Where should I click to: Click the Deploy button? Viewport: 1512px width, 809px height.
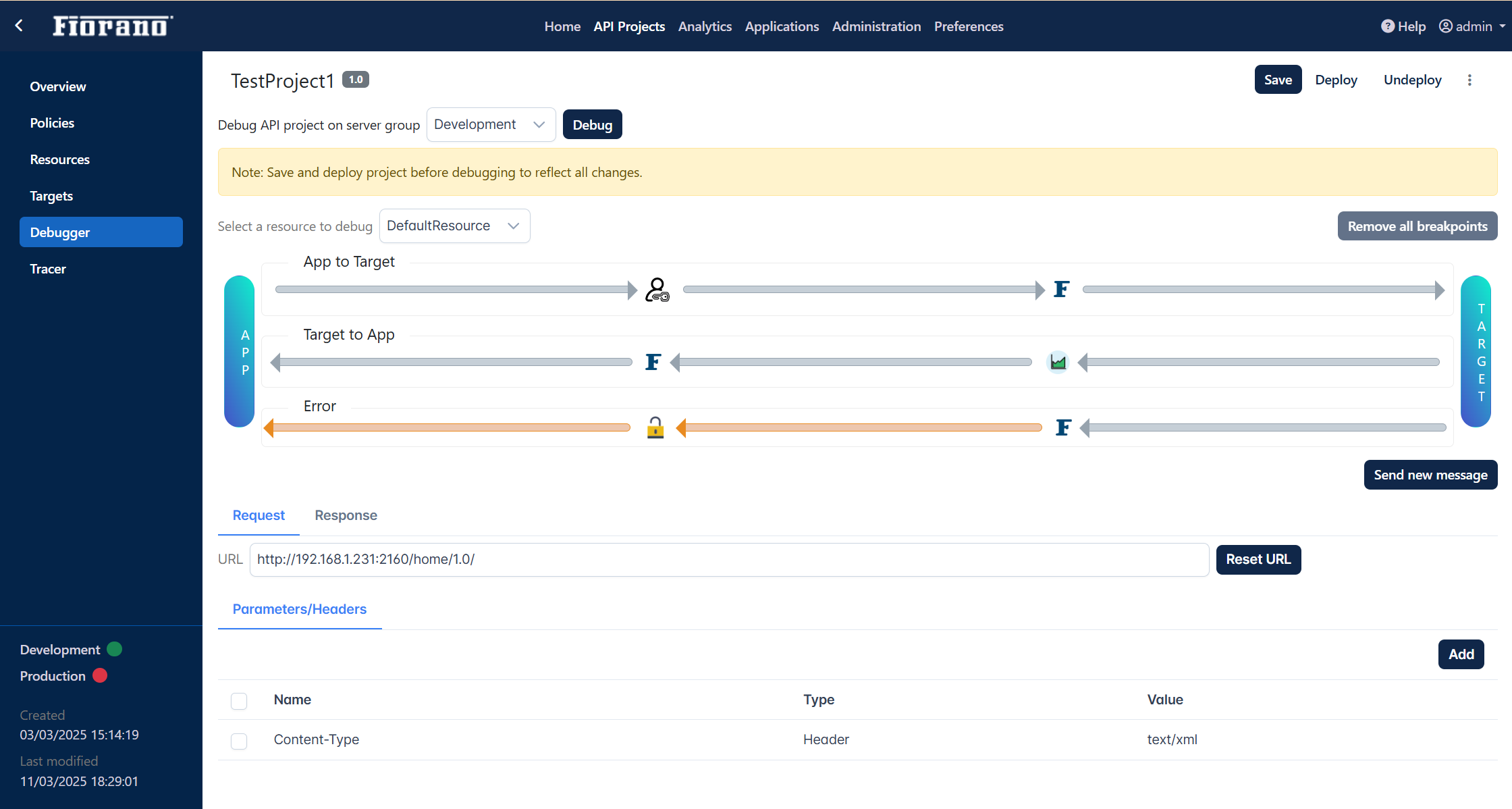1336,80
